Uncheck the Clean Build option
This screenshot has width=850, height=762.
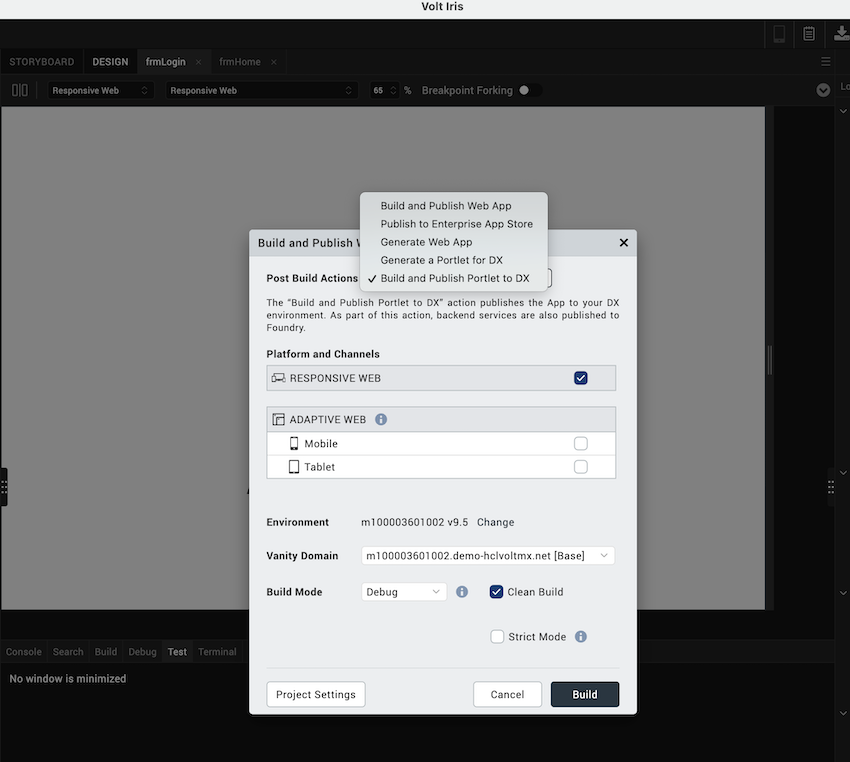(496, 591)
